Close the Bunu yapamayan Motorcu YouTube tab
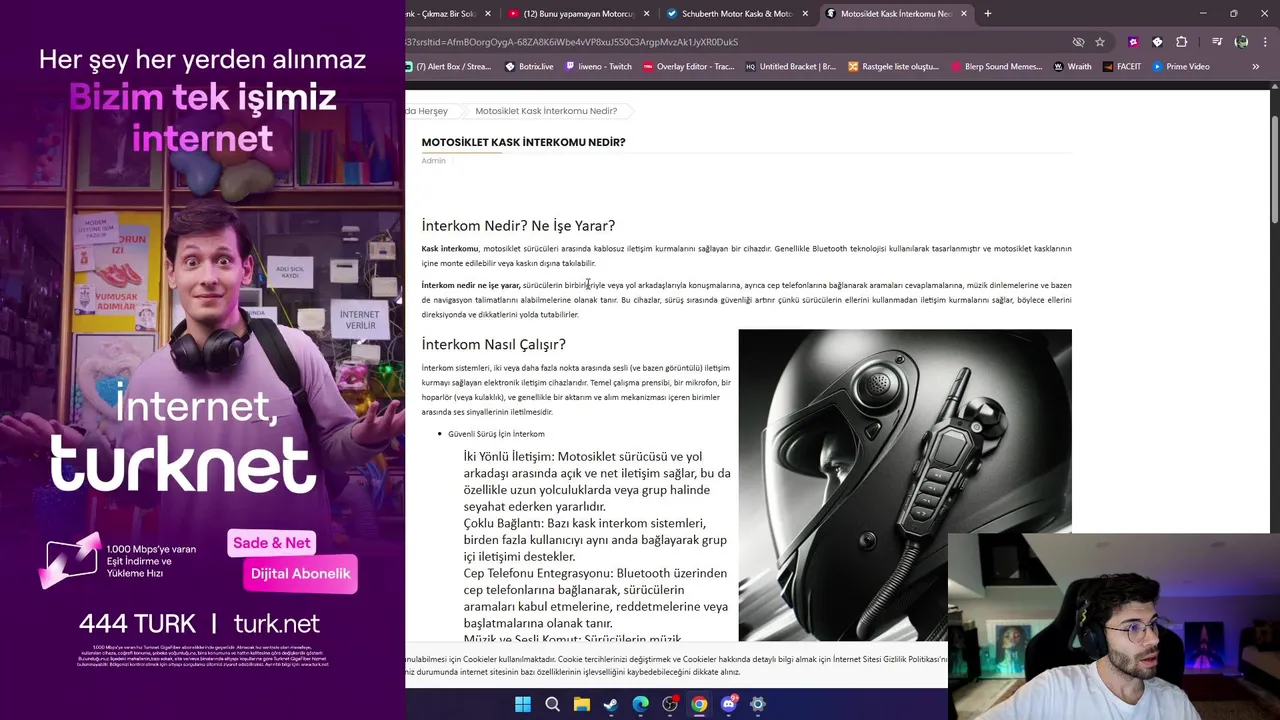 coord(646,14)
